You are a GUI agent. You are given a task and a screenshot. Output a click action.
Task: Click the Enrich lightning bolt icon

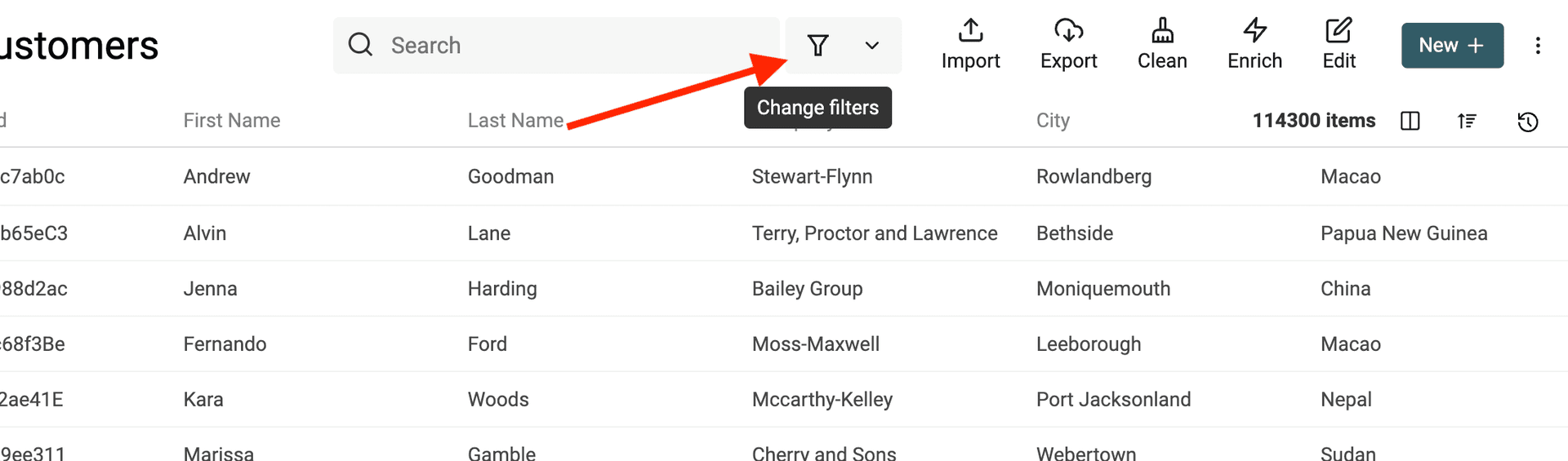tap(1254, 31)
